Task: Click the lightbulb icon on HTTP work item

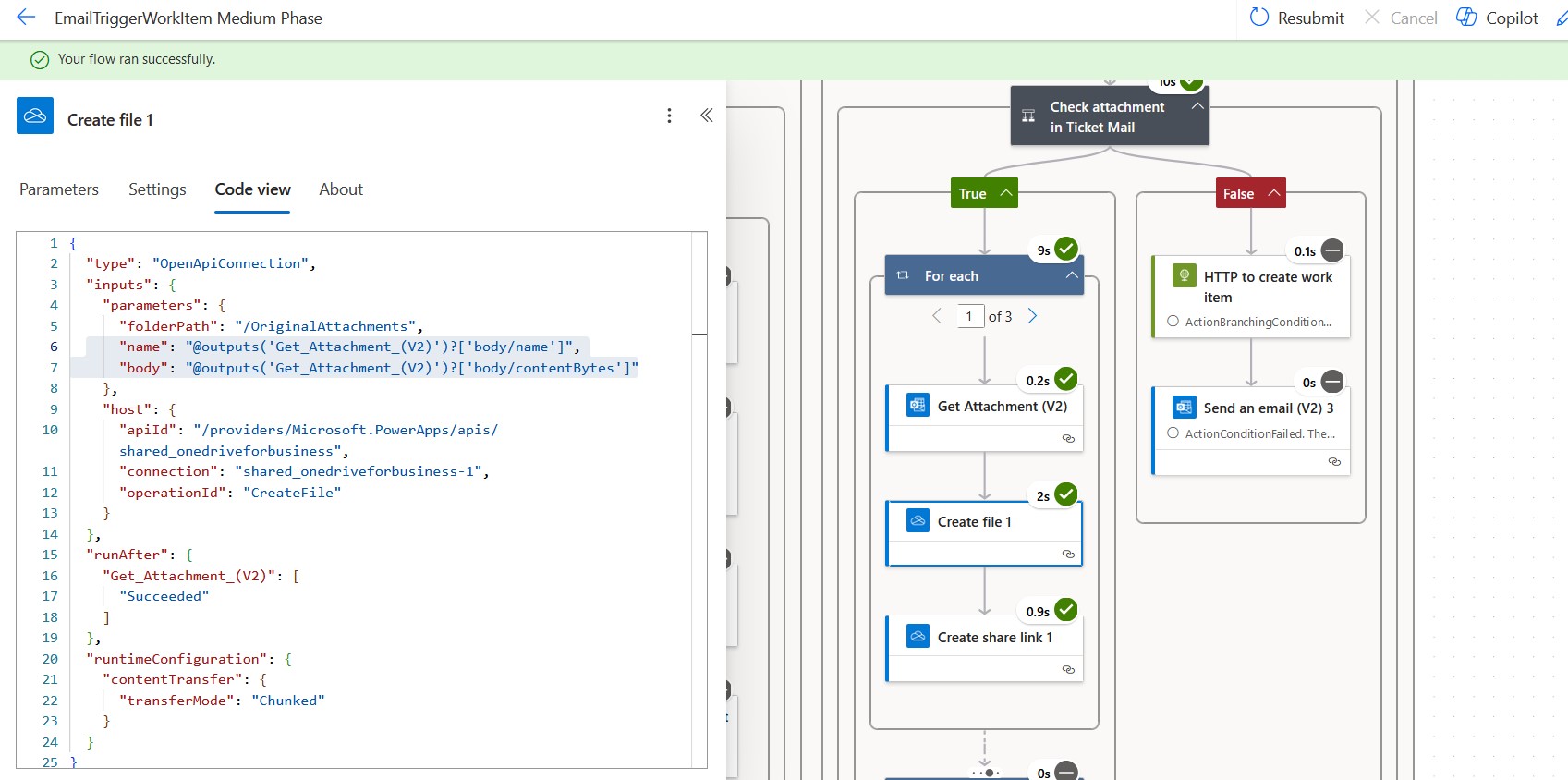Action: [x=1184, y=275]
